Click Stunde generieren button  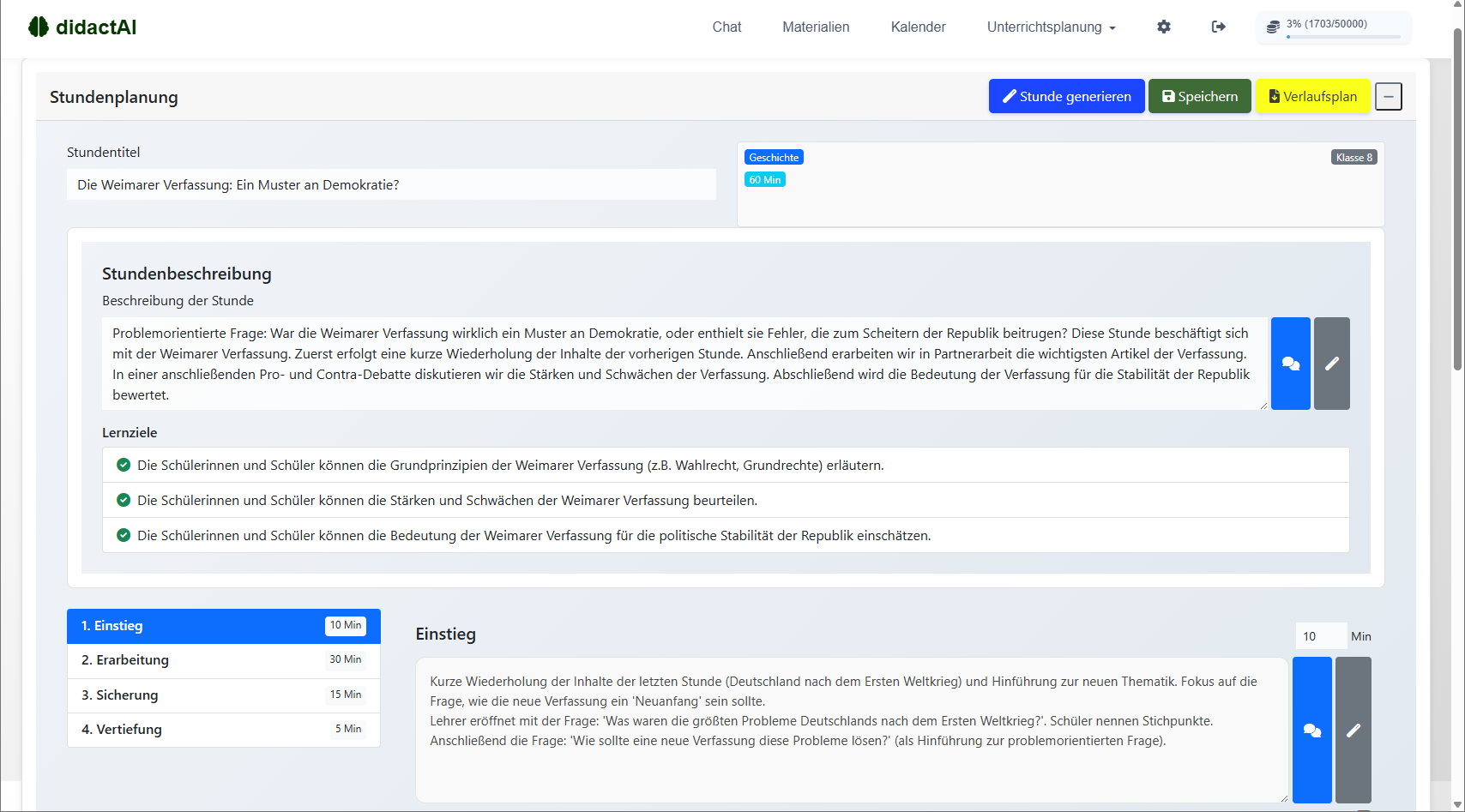[x=1066, y=96]
